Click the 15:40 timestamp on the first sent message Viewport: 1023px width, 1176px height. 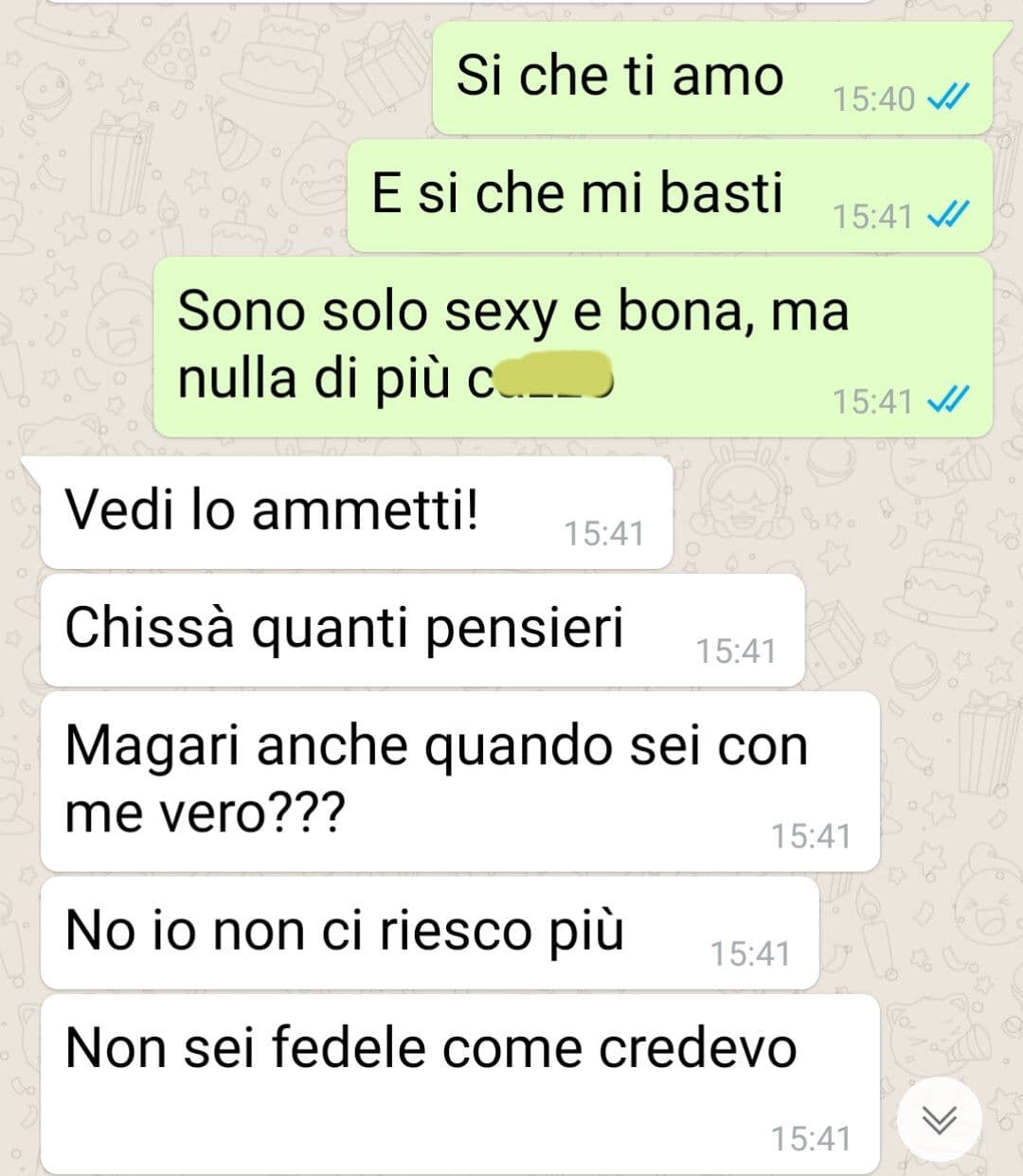[873, 98]
